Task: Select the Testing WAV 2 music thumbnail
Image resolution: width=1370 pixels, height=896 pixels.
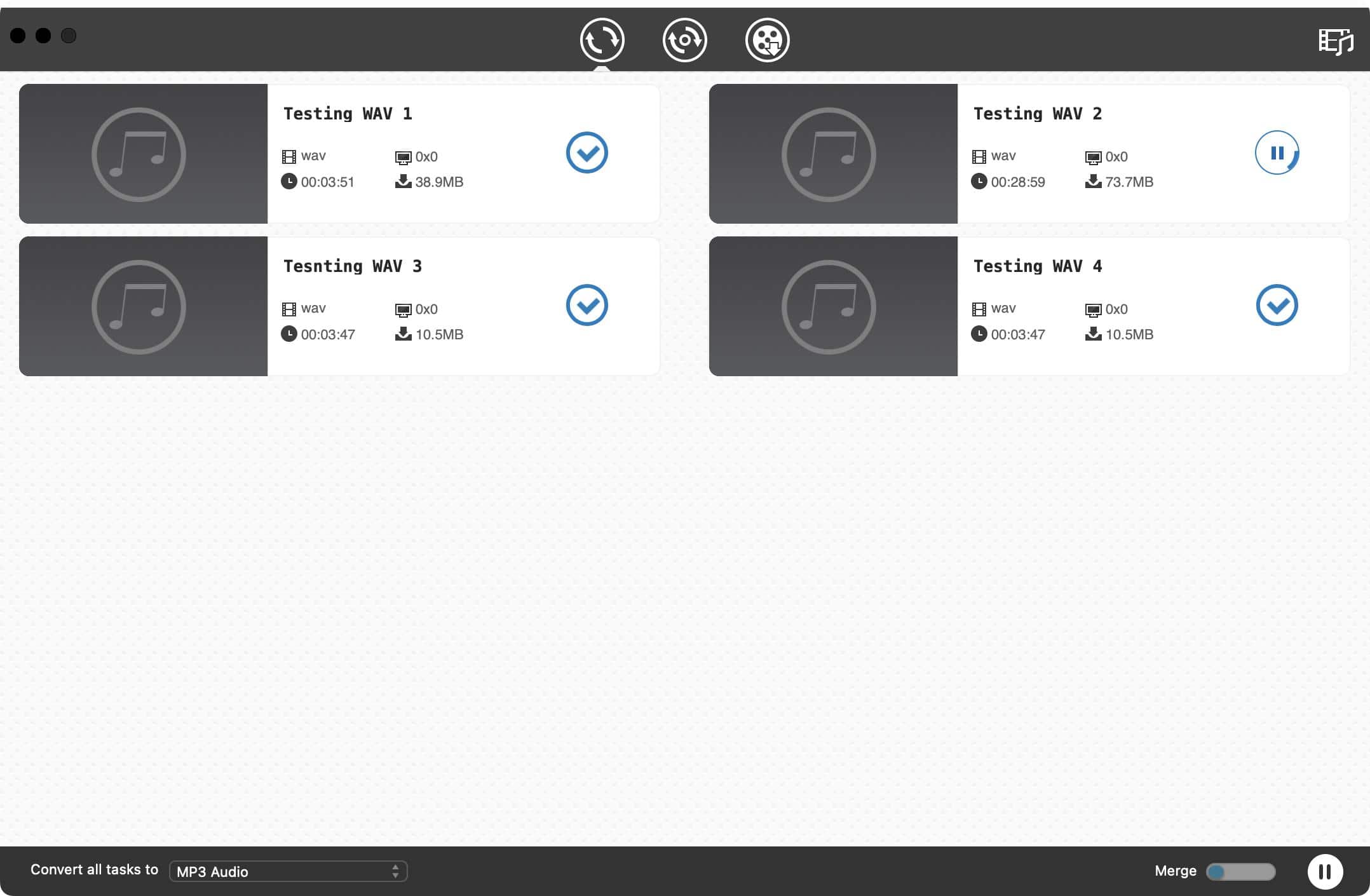Action: coord(832,154)
